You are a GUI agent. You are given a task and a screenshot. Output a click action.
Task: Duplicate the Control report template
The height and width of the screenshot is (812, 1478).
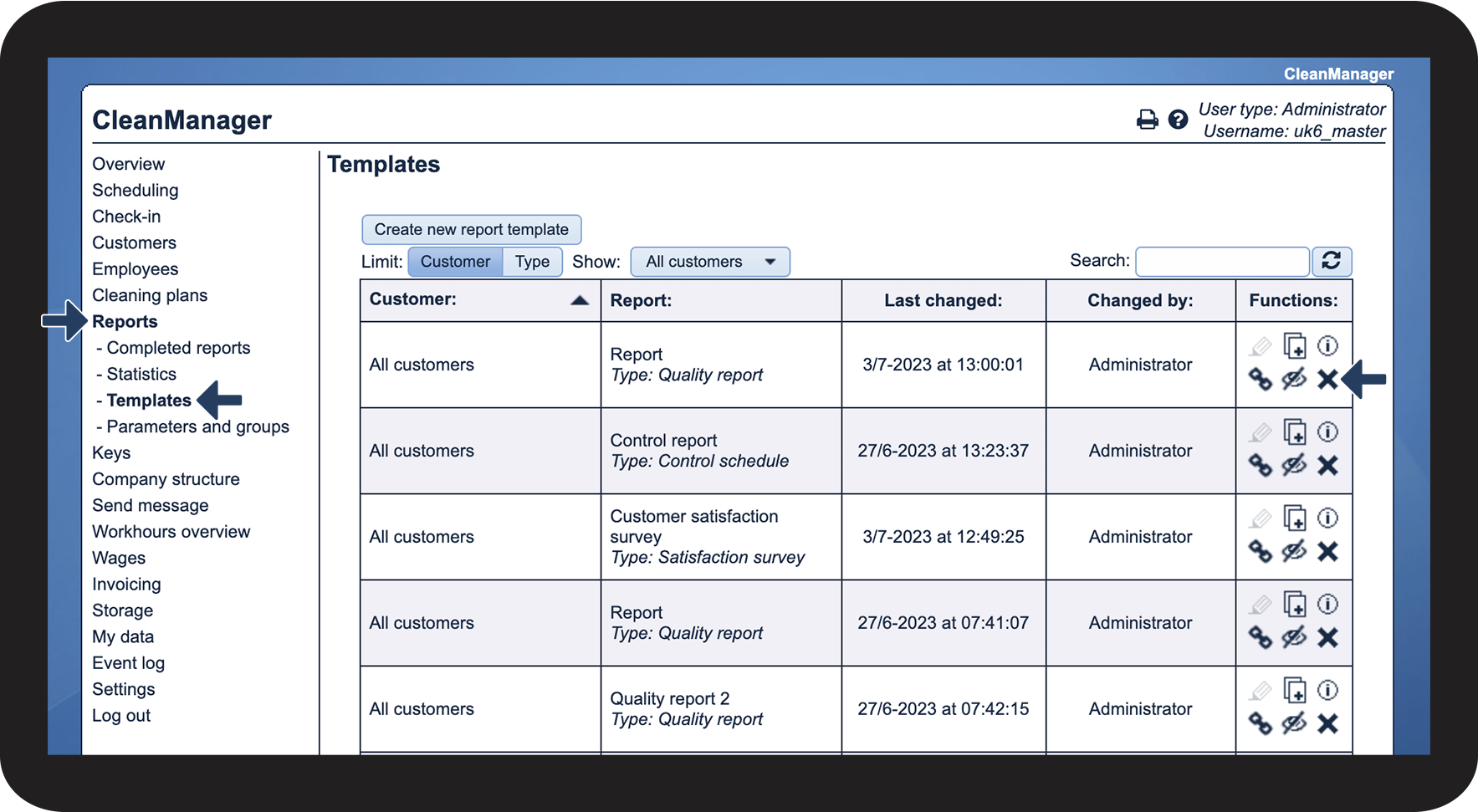coord(1294,432)
